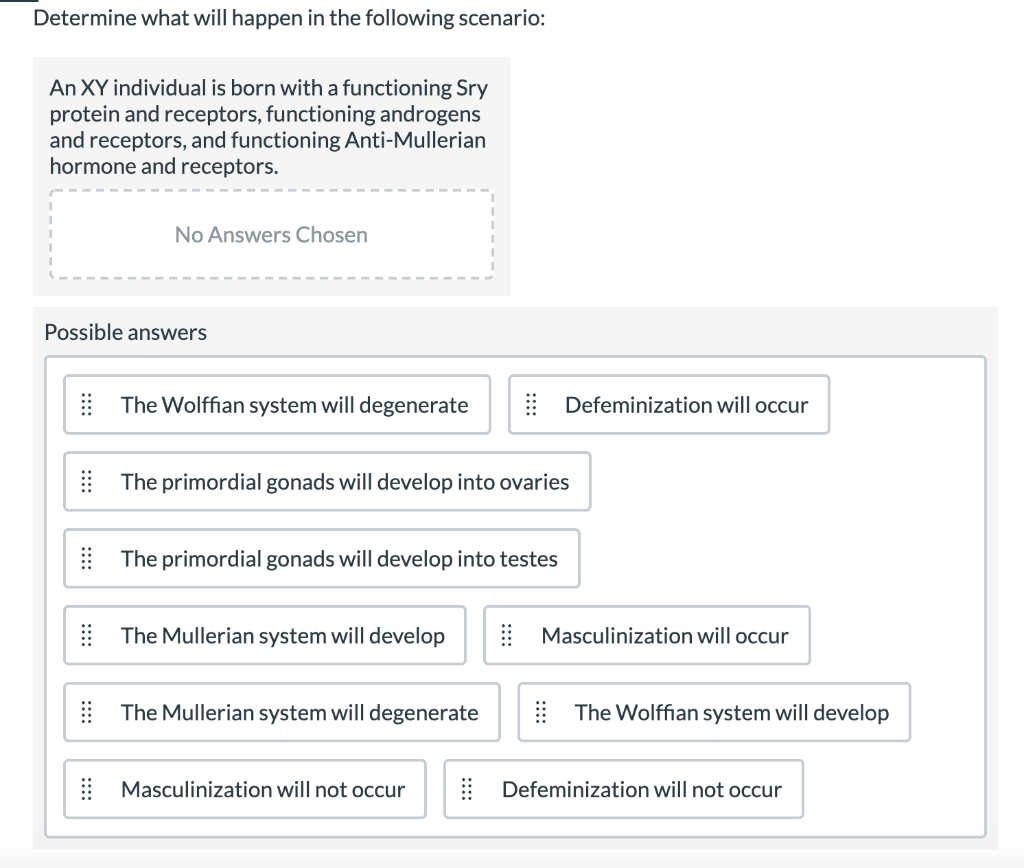Click drag handle beside 'The Wolffian system will develop'

[x=541, y=713]
